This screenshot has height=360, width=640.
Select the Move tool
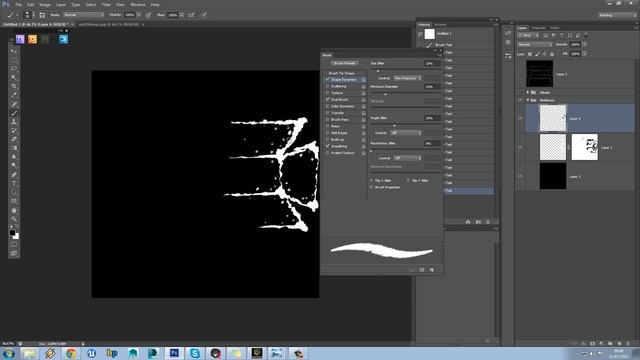tap(14, 51)
